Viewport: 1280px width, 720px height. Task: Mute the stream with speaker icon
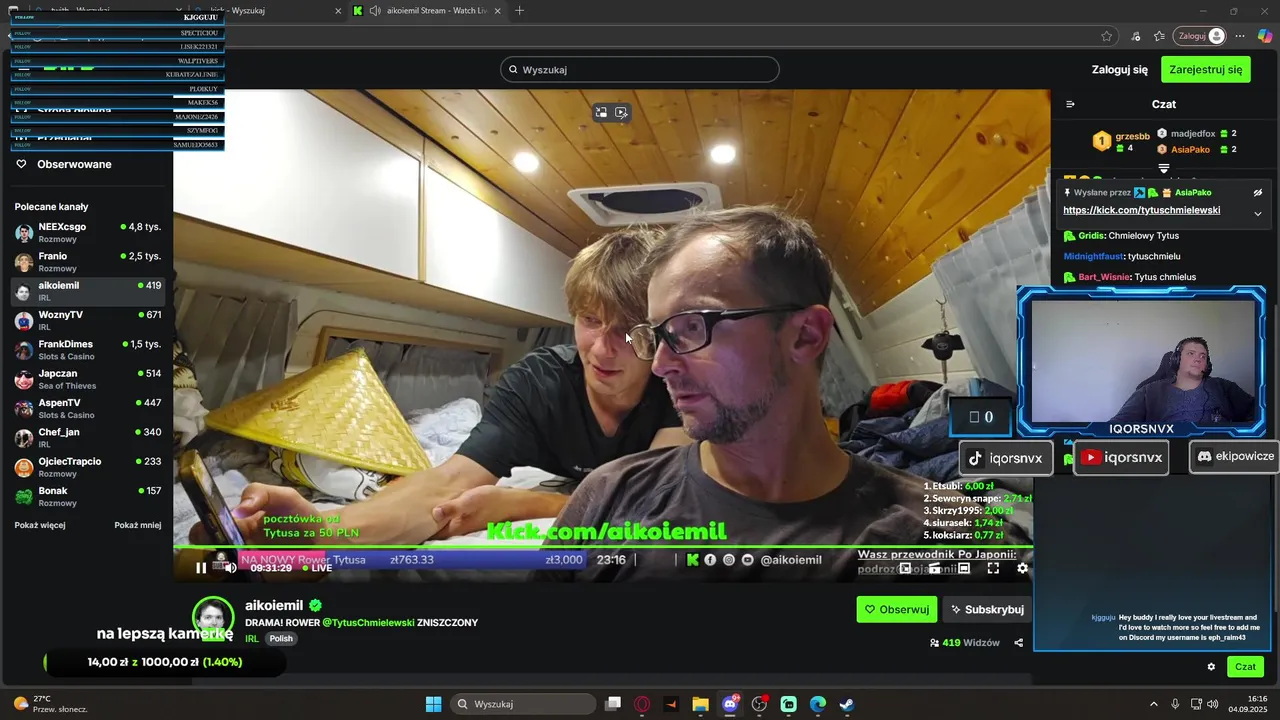(230, 568)
